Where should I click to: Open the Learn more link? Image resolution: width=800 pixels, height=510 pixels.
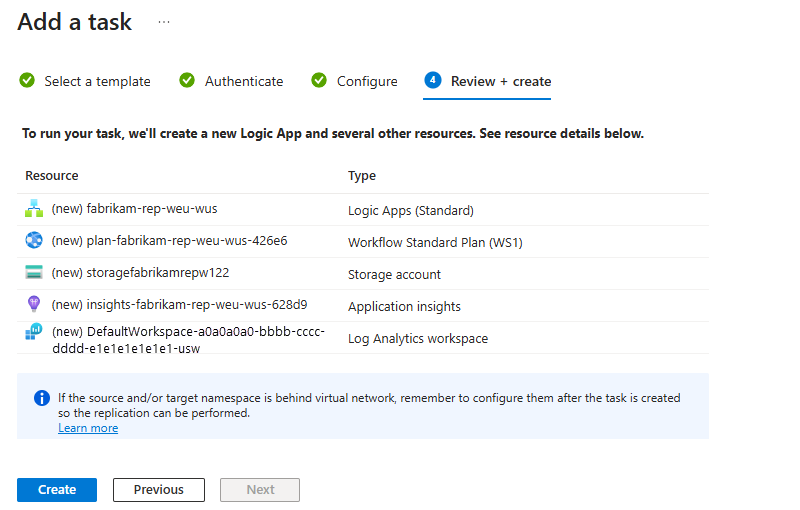coord(88,428)
